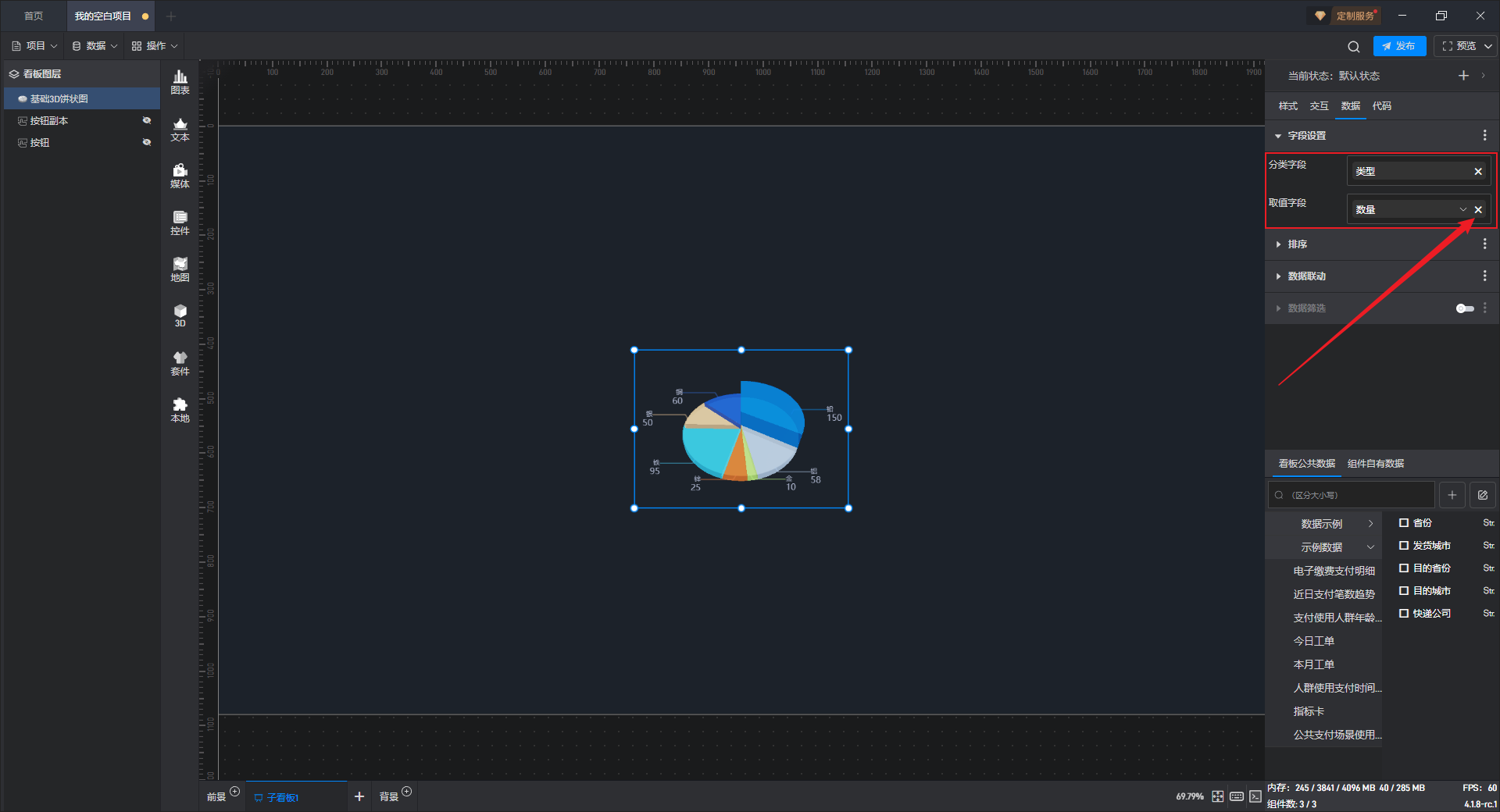Switch to the 样式 tab
The image size is (1500, 812).
[1287, 106]
